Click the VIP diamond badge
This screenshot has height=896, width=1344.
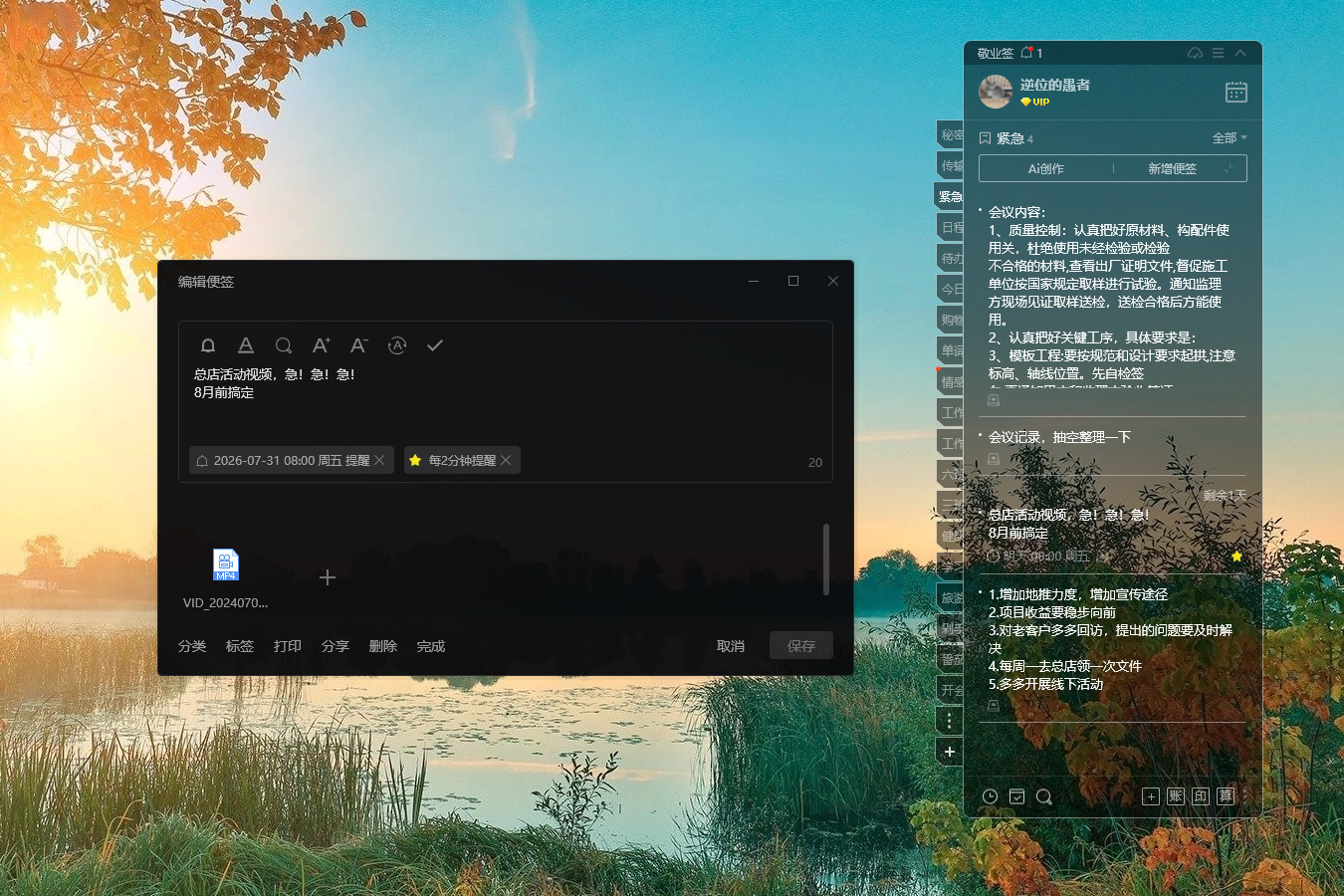coord(1035,102)
